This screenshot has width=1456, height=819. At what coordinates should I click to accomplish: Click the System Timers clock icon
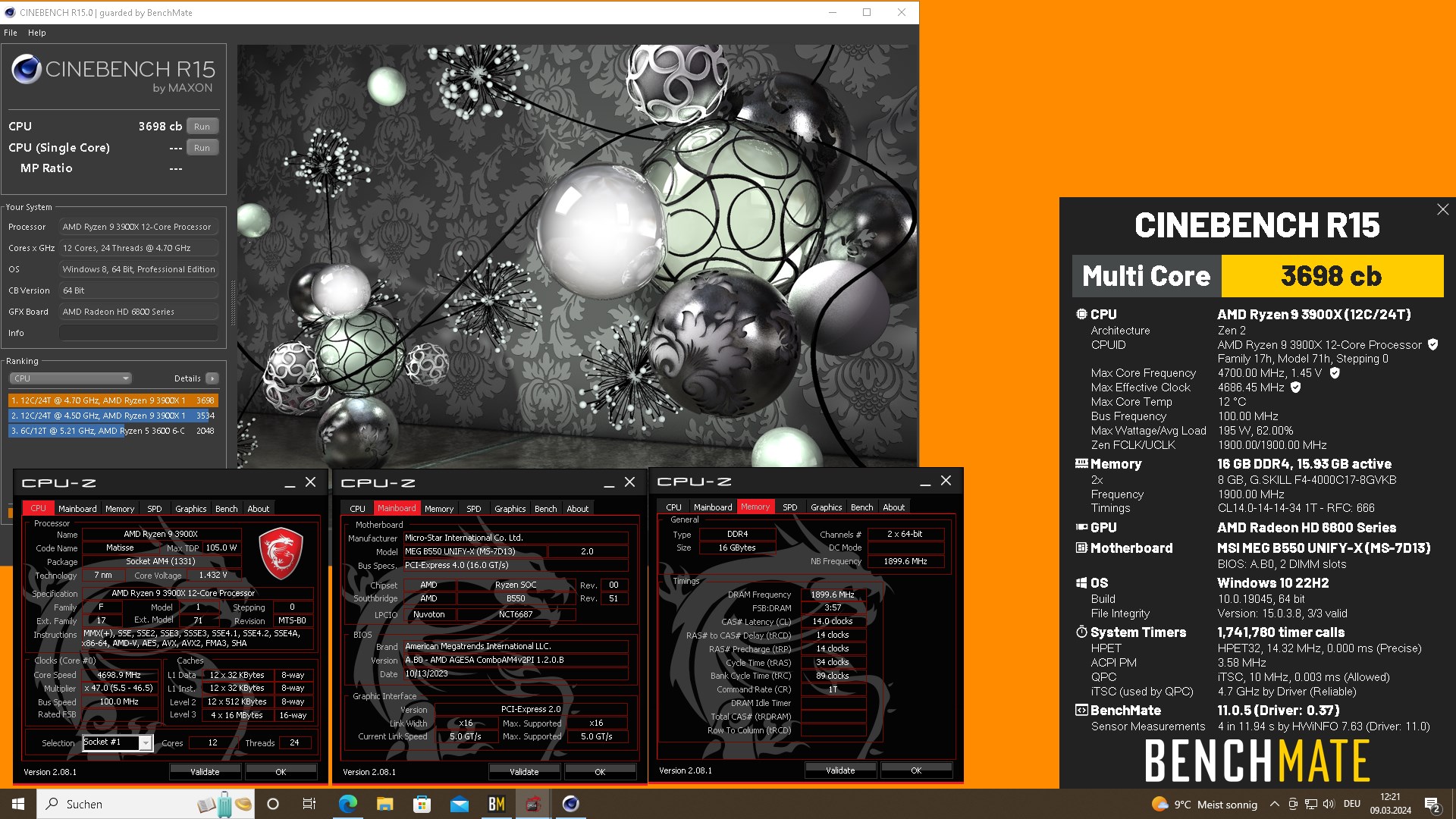click(1081, 632)
